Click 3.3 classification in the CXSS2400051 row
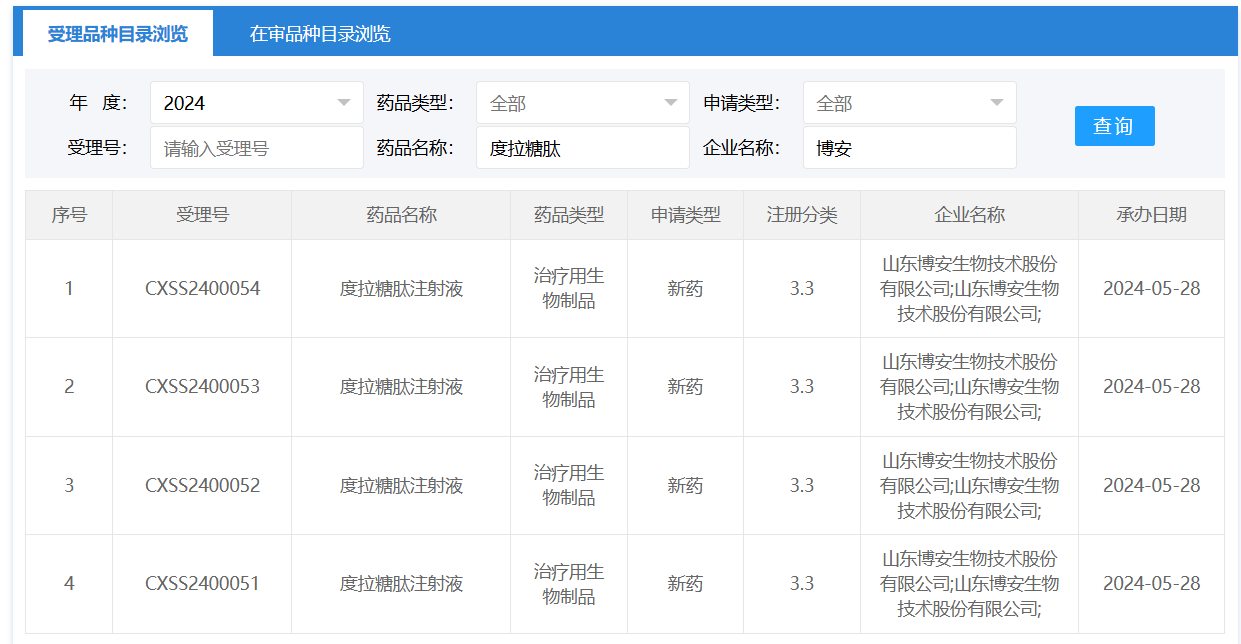This screenshot has height=644, width=1241. click(x=802, y=584)
